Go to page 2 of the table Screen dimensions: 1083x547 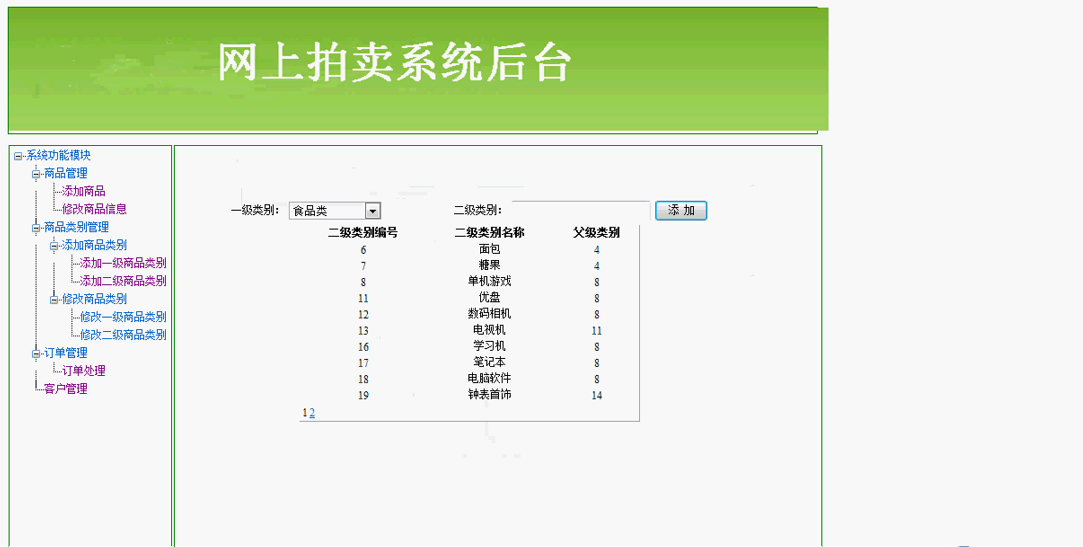point(312,413)
